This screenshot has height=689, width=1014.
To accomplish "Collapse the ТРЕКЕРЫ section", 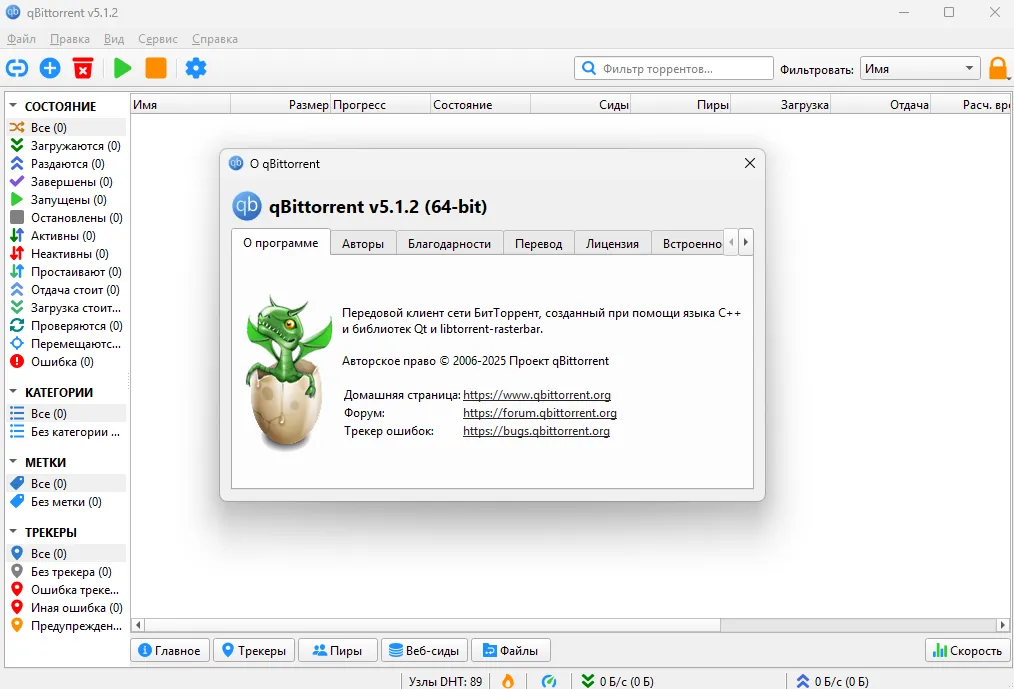I will 14,532.
